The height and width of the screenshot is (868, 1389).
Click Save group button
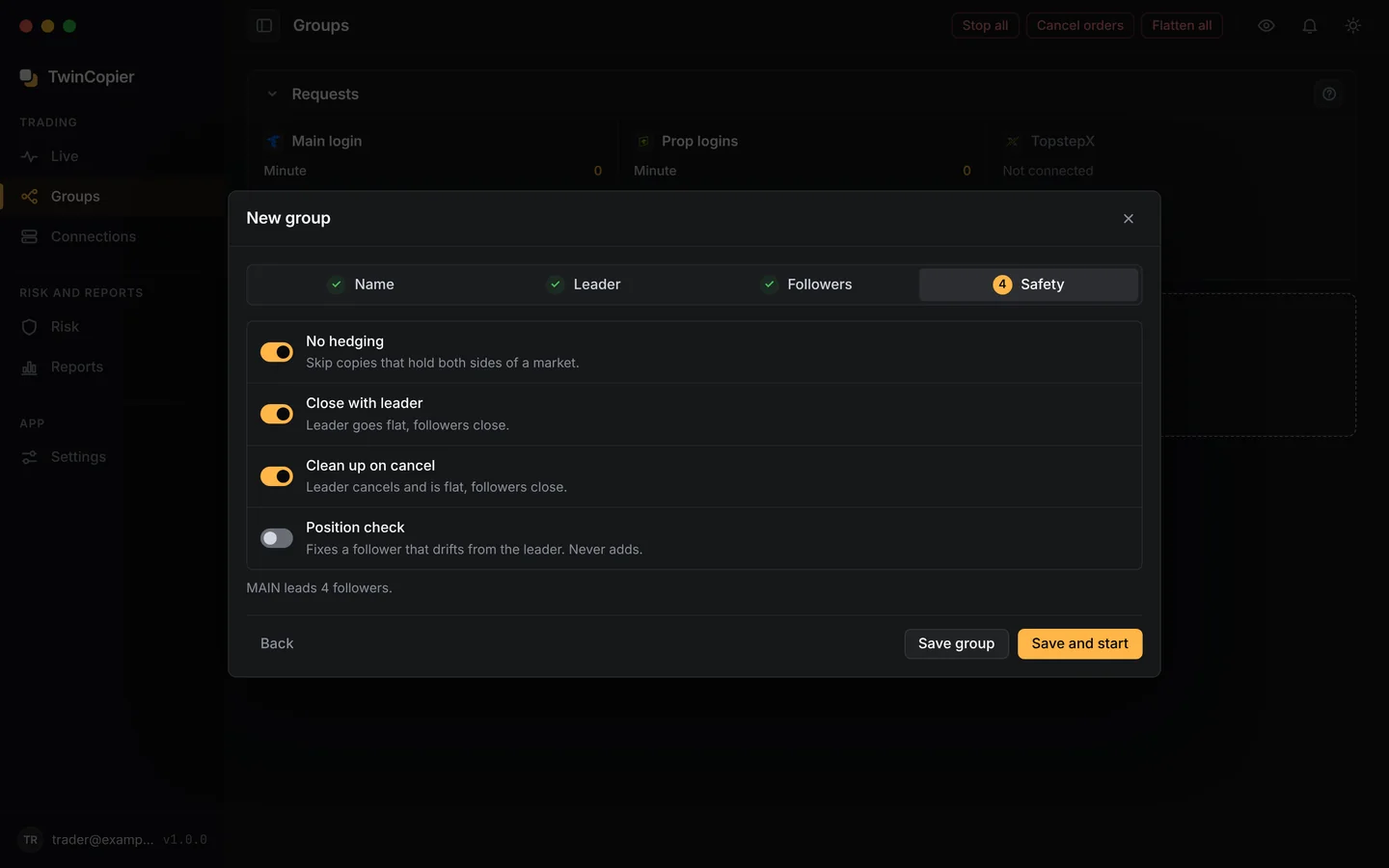click(956, 643)
